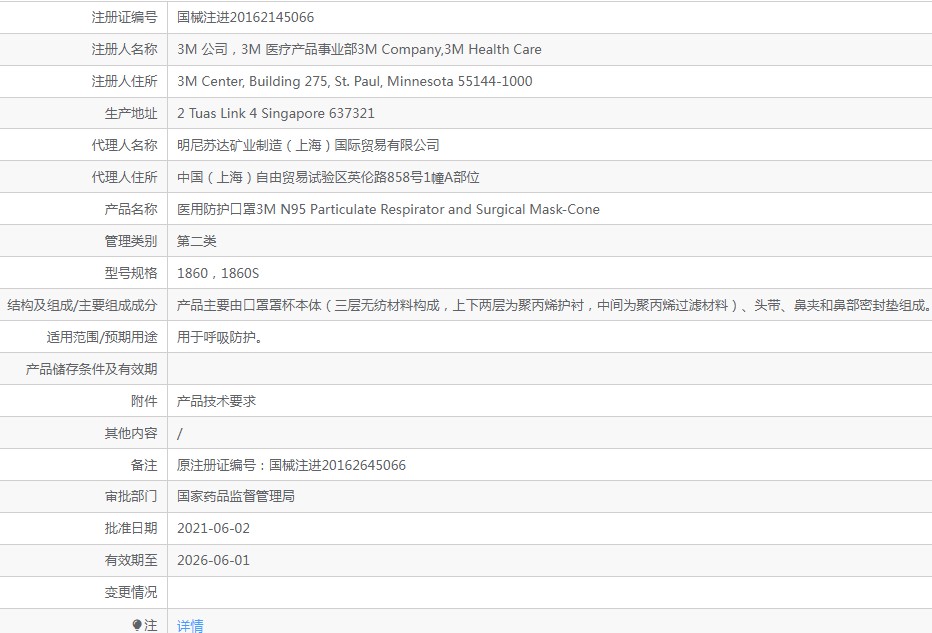Click the 生产地址 label
Viewport: 932px width, 633px height.
(x=131, y=114)
